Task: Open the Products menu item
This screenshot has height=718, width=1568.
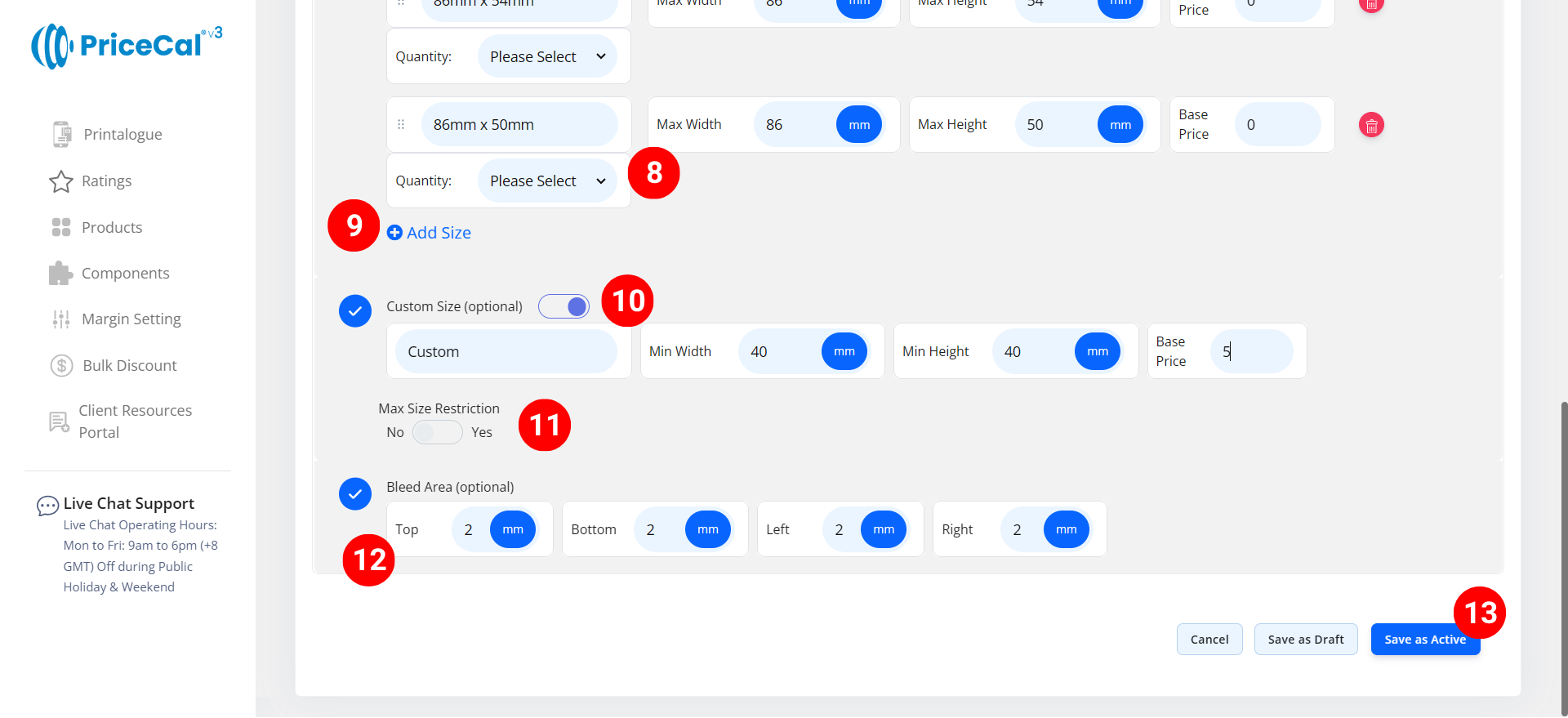Action: (112, 227)
